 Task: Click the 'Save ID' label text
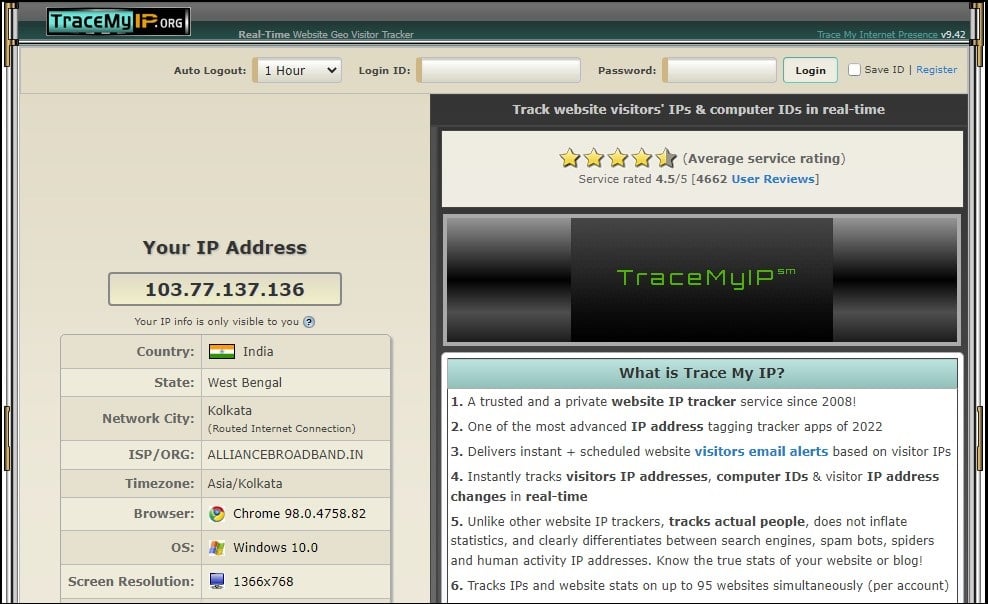click(x=884, y=70)
